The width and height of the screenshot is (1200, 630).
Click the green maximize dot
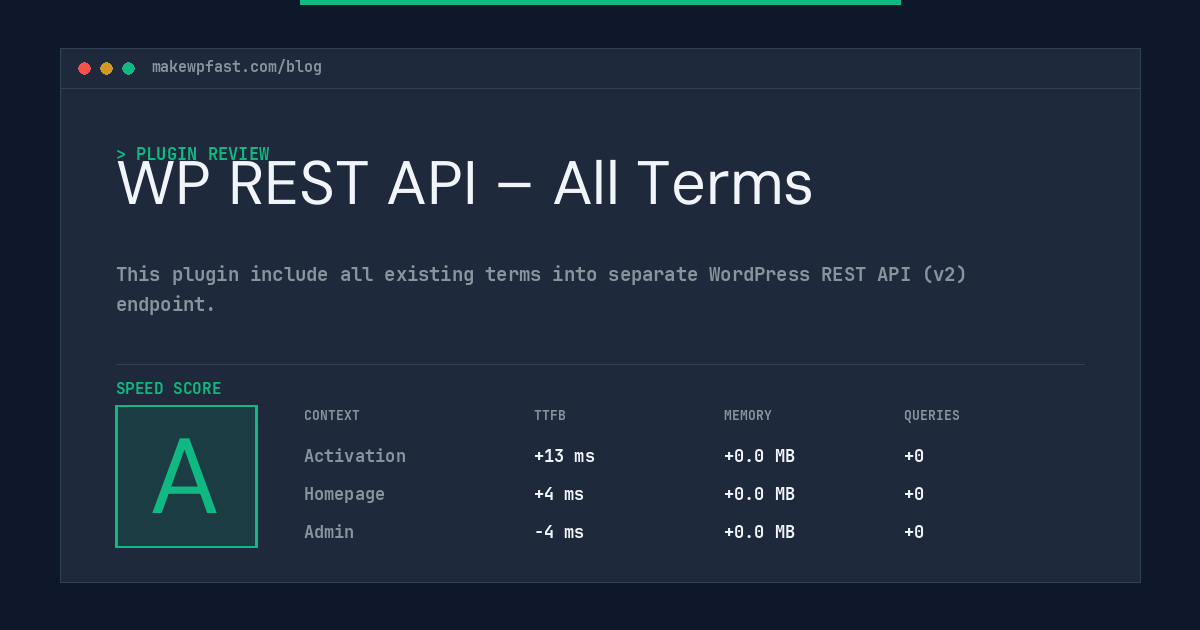click(128, 68)
